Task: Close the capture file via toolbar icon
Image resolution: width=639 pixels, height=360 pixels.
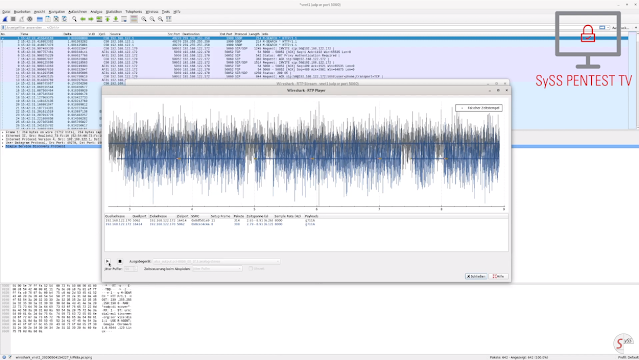Action: click(x=56, y=19)
